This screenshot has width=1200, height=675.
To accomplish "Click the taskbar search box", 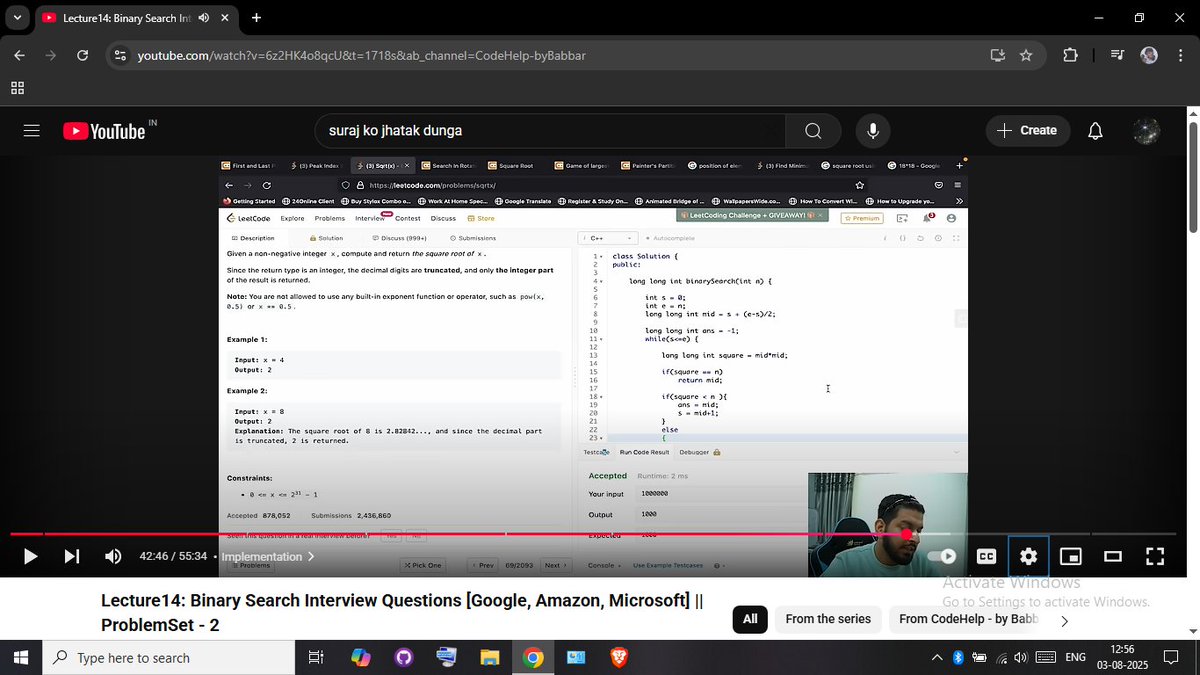I will (170, 657).
